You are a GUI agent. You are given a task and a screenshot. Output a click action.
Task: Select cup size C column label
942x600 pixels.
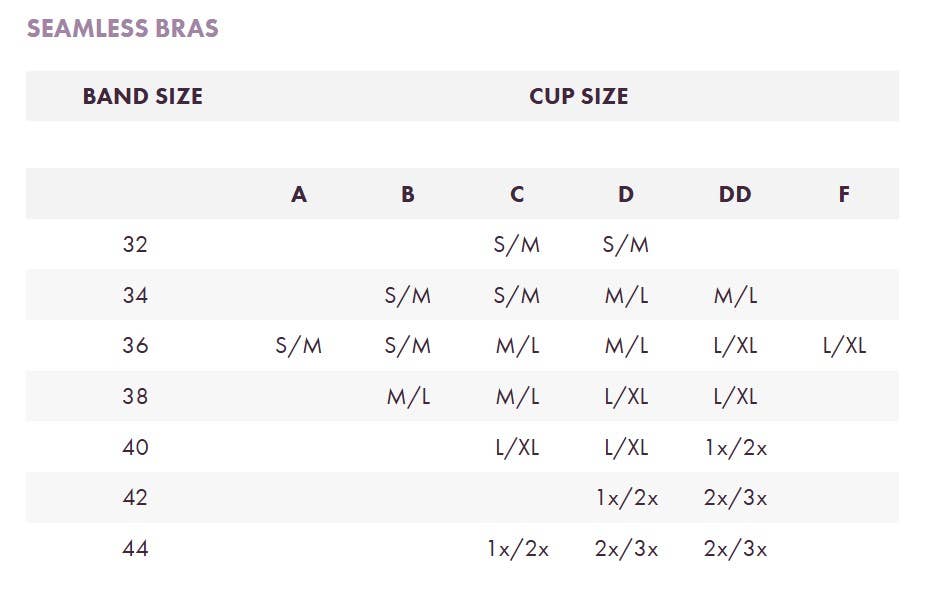point(517,194)
